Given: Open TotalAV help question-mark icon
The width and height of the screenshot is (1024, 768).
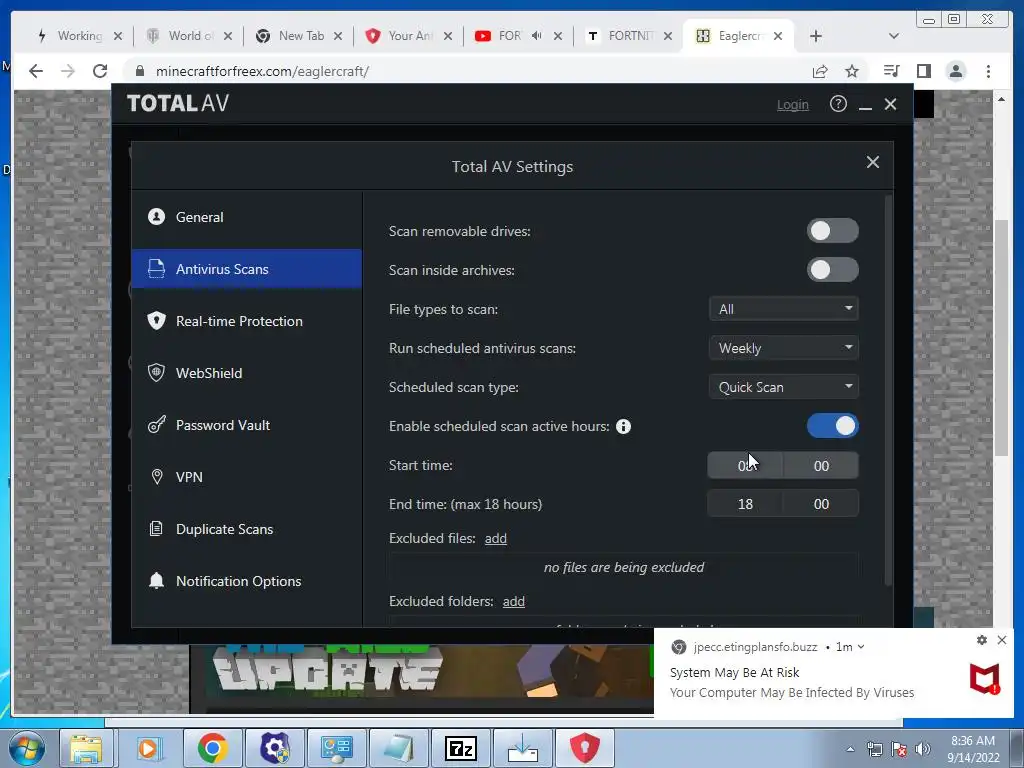Looking at the screenshot, I should point(838,104).
